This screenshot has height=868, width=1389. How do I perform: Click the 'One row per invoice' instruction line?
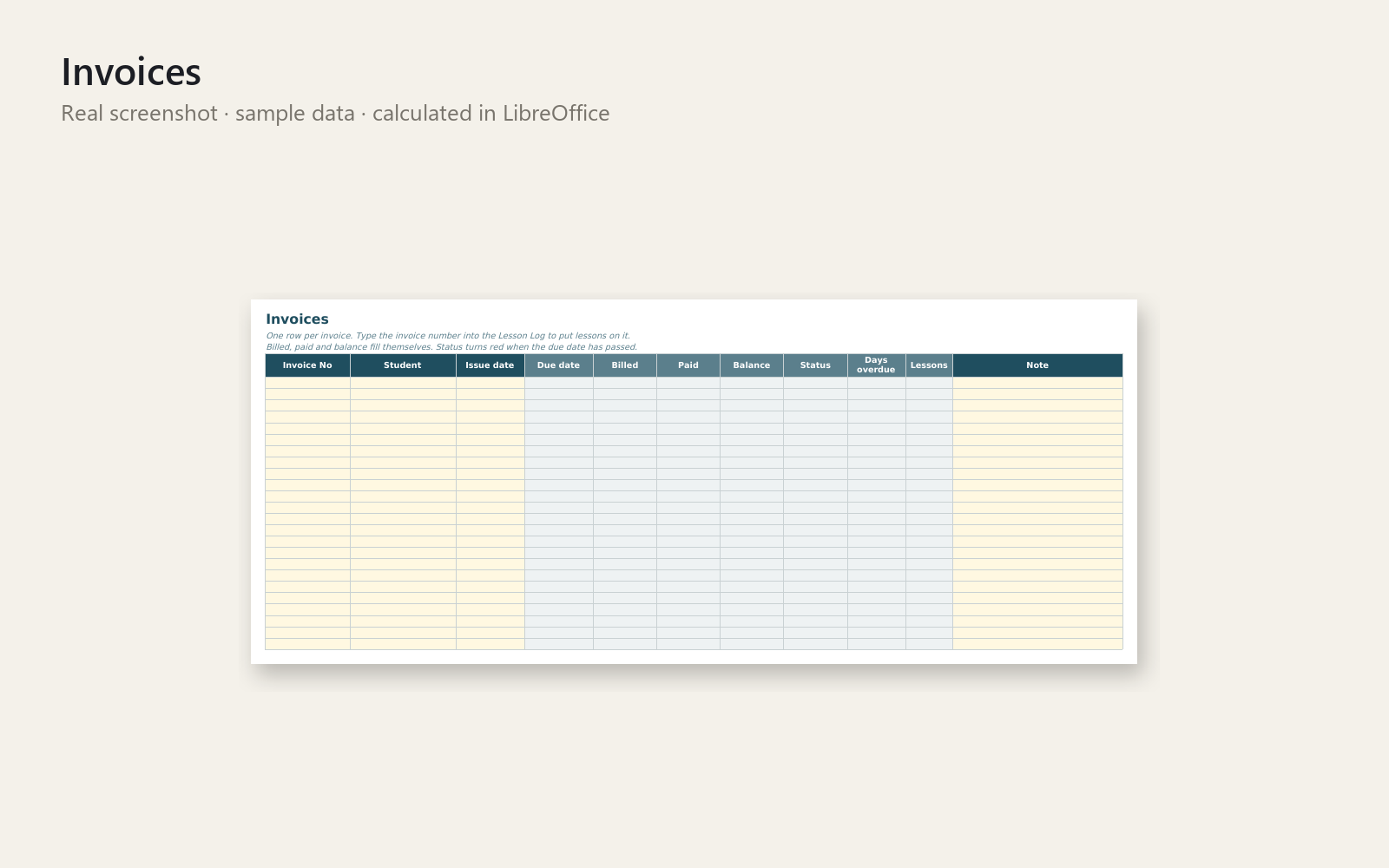pos(448,336)
